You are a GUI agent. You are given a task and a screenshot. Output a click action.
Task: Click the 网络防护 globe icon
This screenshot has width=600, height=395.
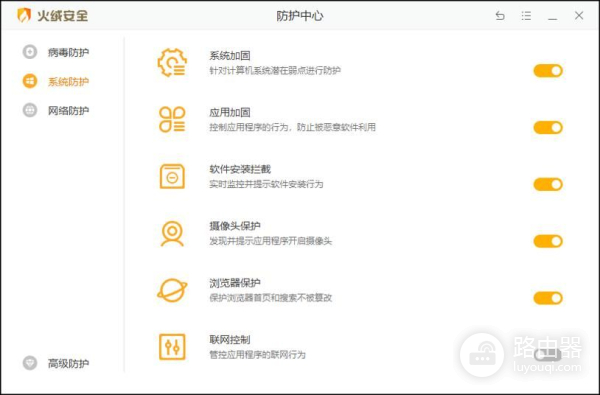tap(30, 110)
